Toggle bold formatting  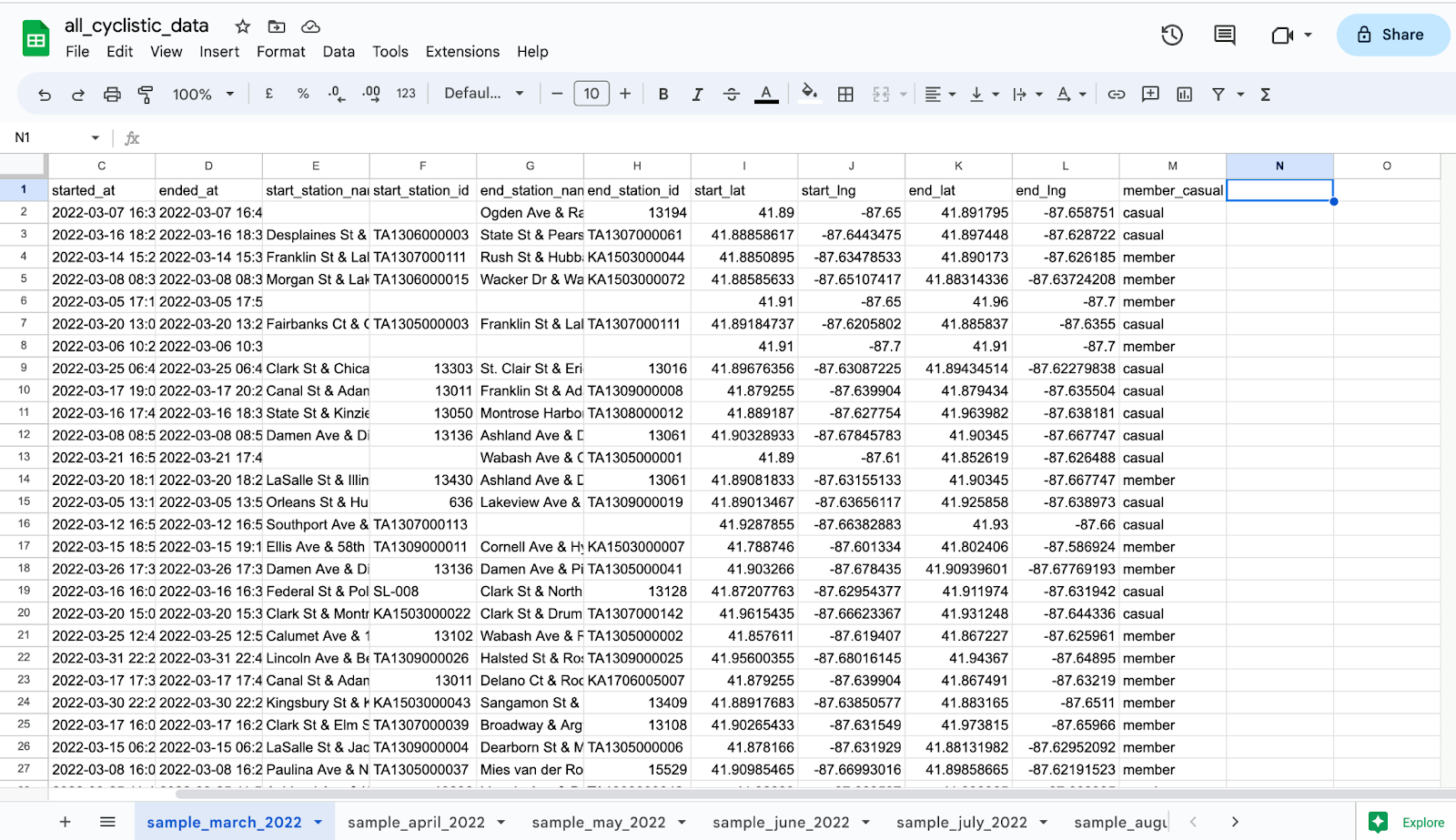[662, 94]
